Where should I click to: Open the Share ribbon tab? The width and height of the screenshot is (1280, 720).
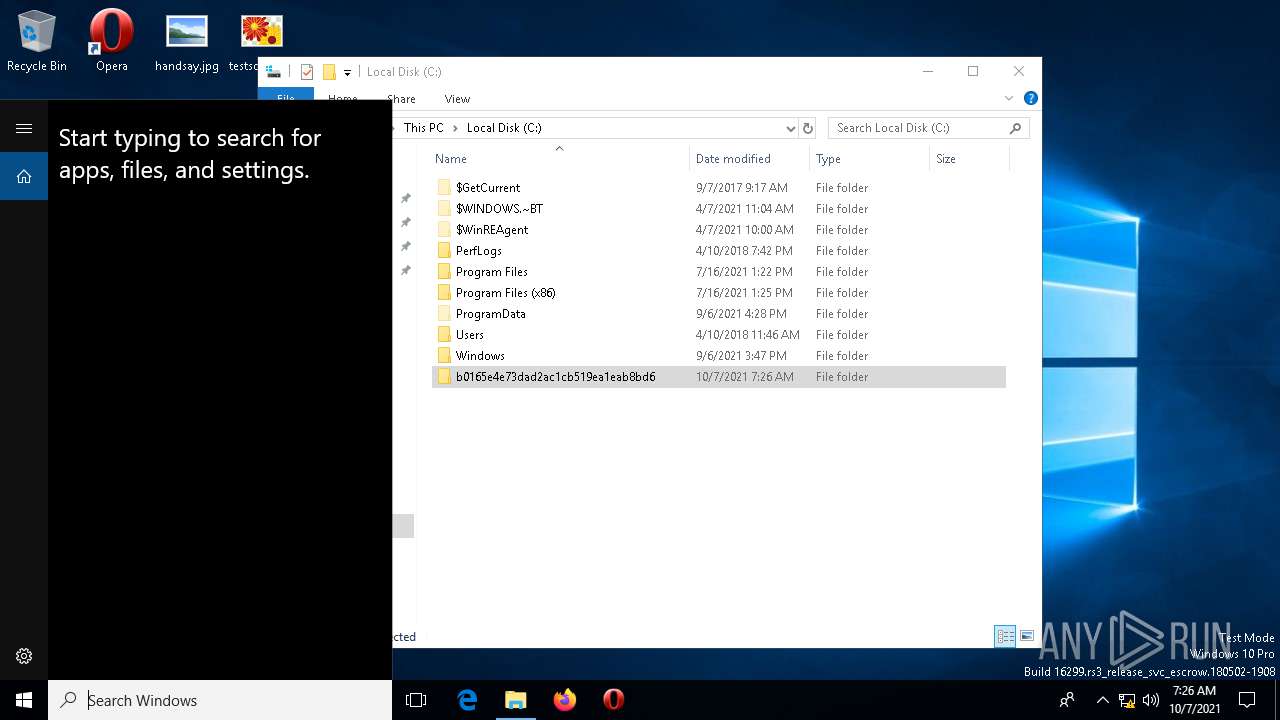pos(401,99)
